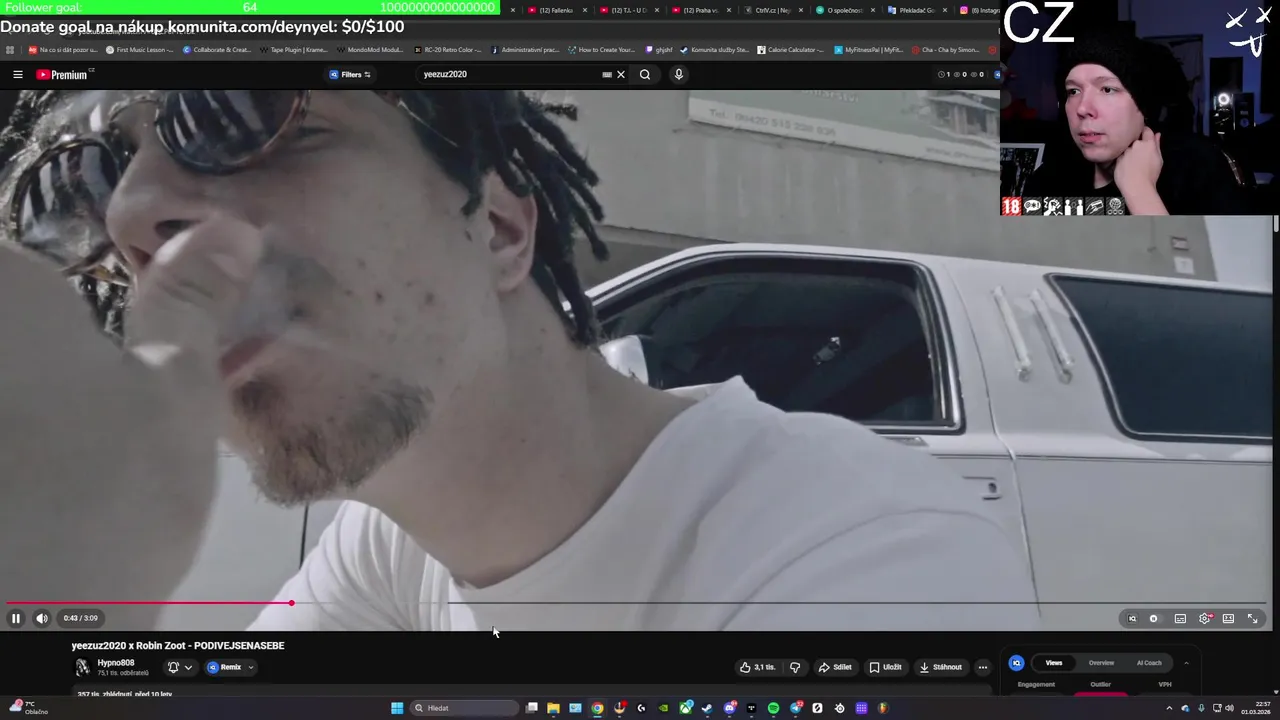
Task: Seek using the red video progress bar
Action: point(150,603)
